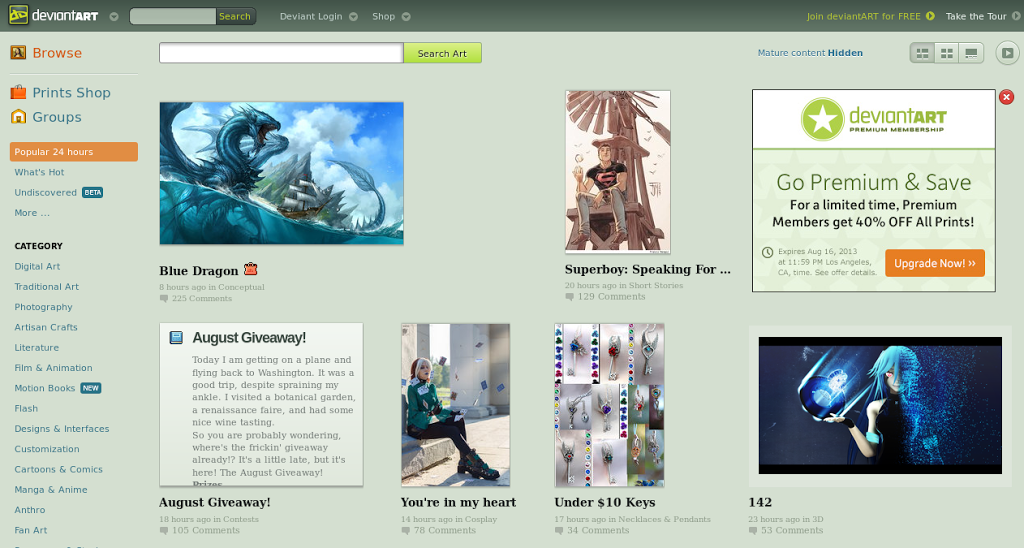
Task: Click the Prints Shop bag icon
Action: pos(18,92)
